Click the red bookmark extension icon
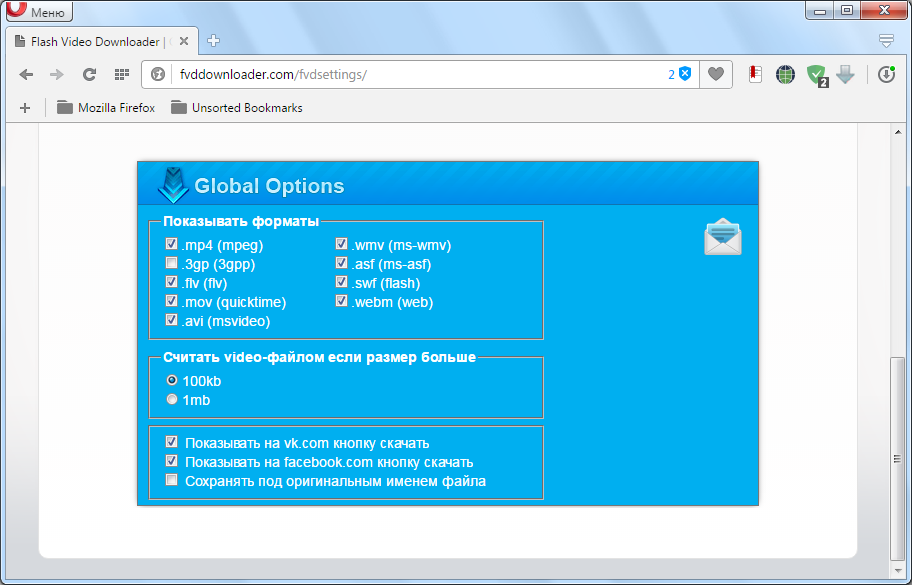 [756, 74]
